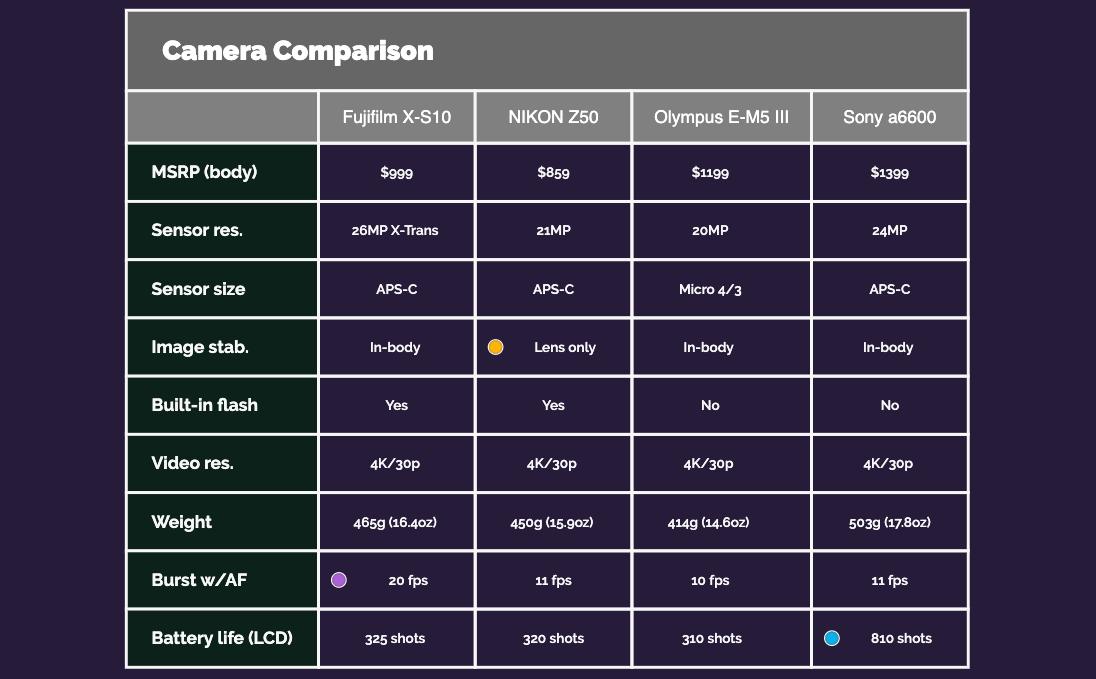The height and width of the screenshot is (679, 1096).
Task: Click the $1399 Sony price cell
Action: [889, 173]
